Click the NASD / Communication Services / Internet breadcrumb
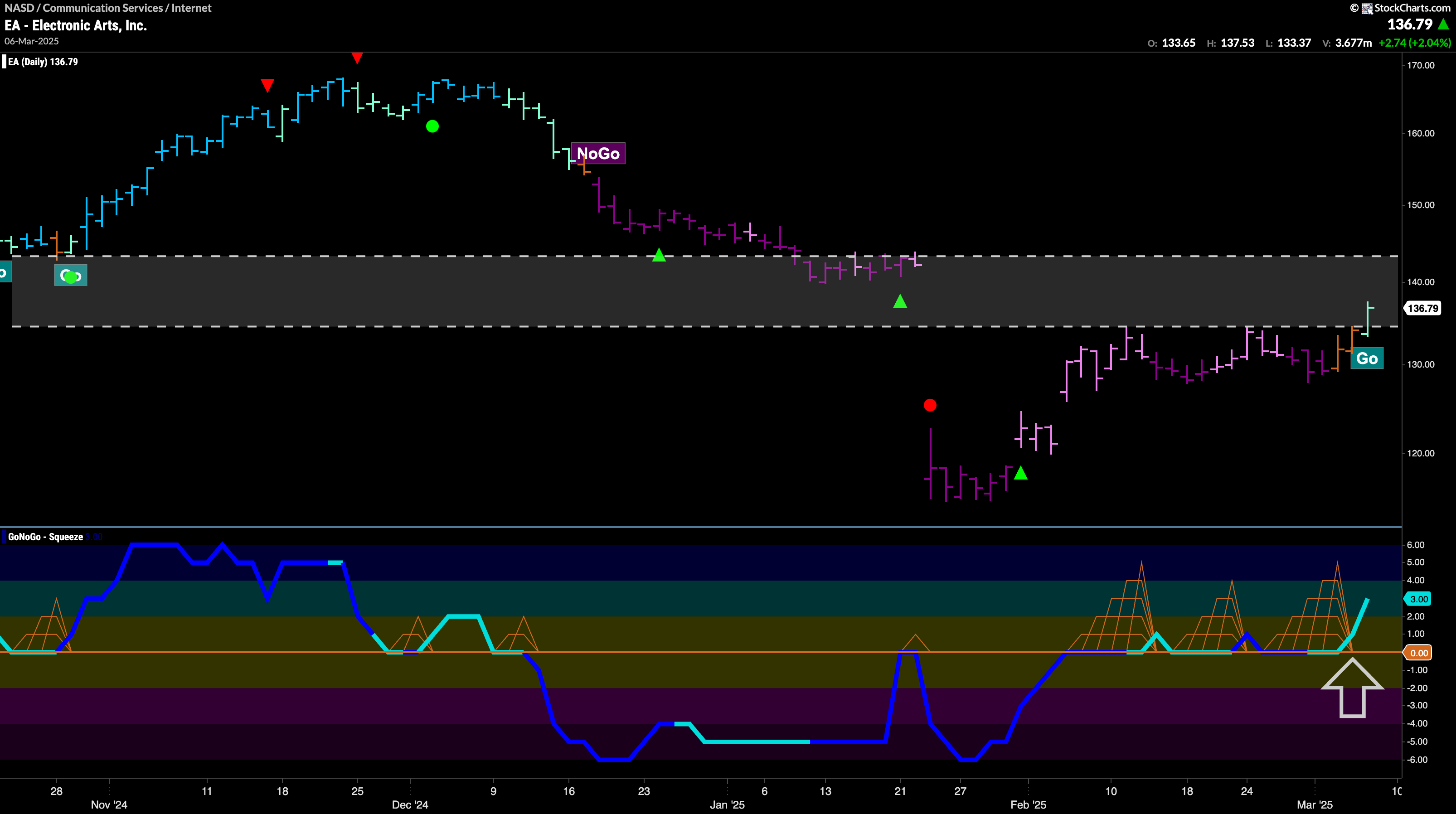Screen dimensions: 1456x814 [108, 8]
